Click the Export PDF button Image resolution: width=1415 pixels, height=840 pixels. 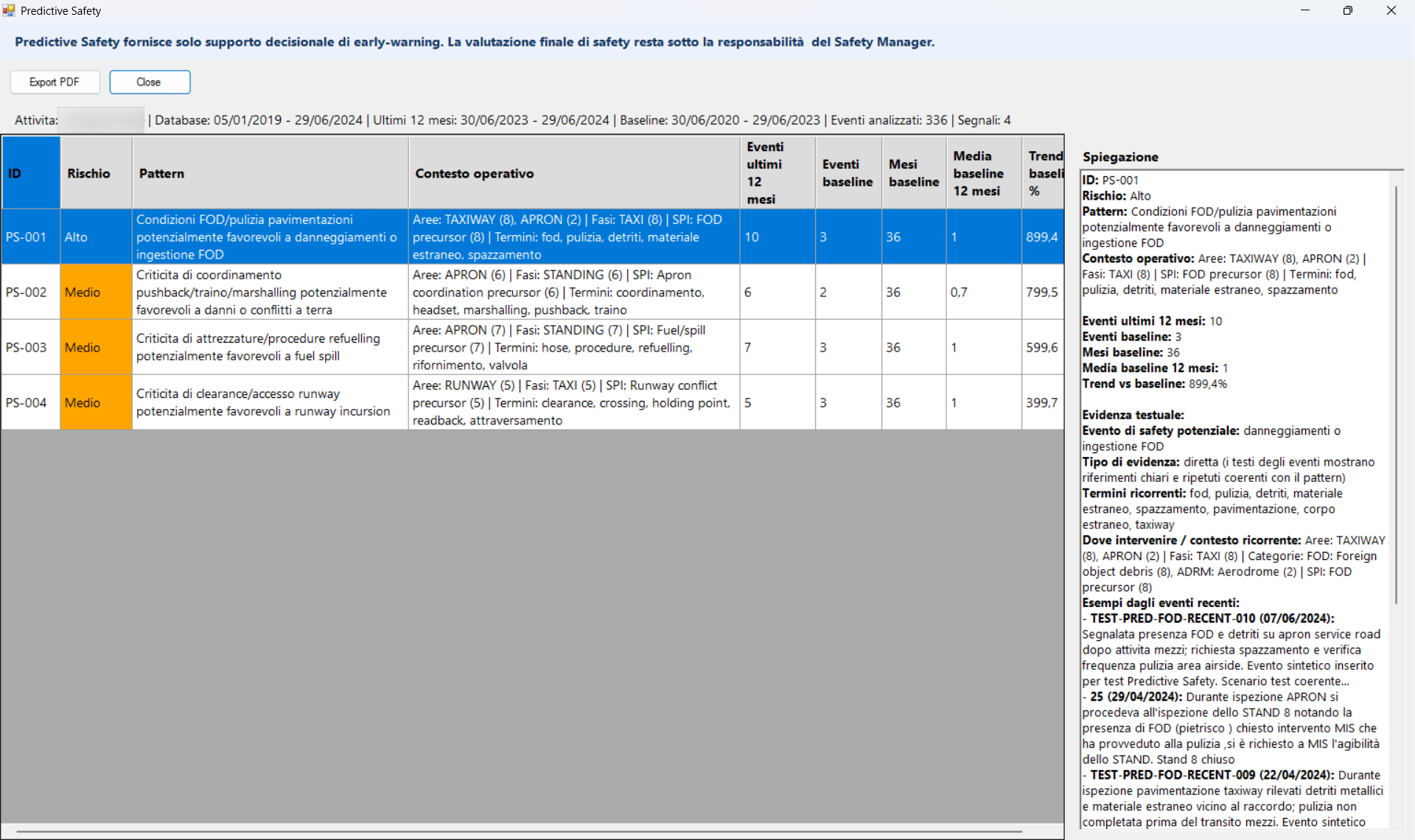click(55, 82)
